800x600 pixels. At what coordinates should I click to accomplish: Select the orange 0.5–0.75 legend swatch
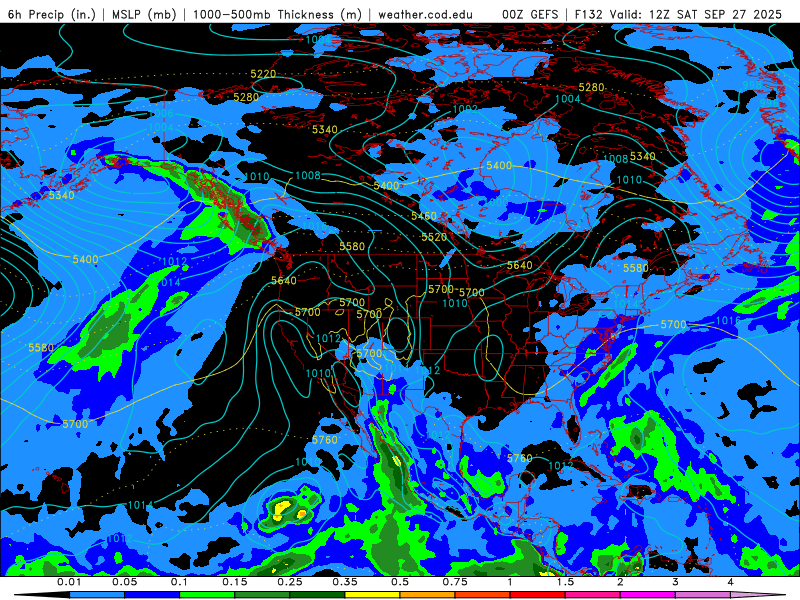click(x=428, y=595)
